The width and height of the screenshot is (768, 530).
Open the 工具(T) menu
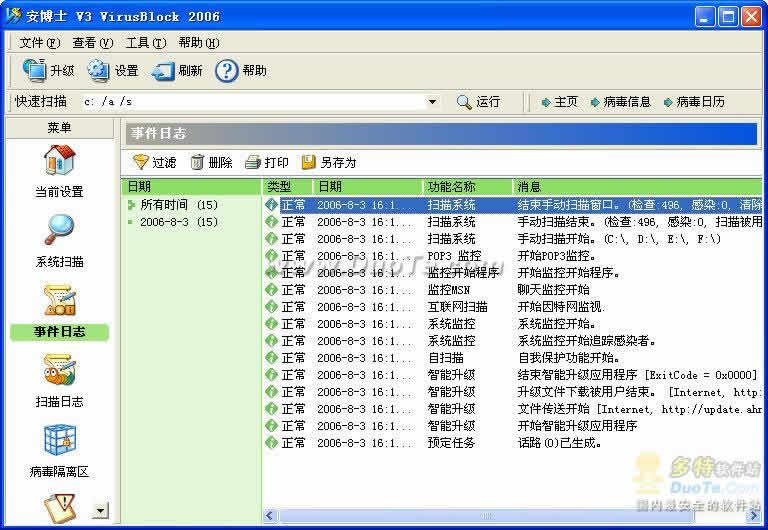click(146, 43)
